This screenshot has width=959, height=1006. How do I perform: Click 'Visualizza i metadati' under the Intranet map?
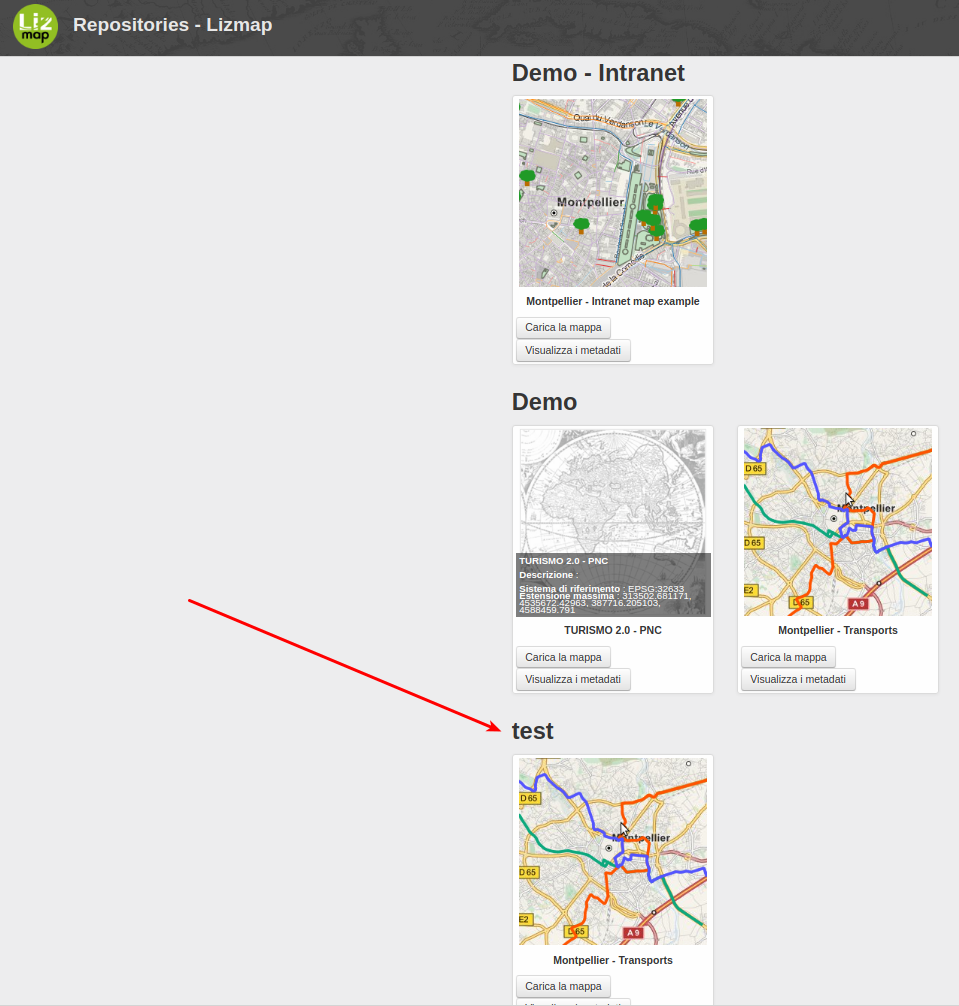click(x=572, y=350)
